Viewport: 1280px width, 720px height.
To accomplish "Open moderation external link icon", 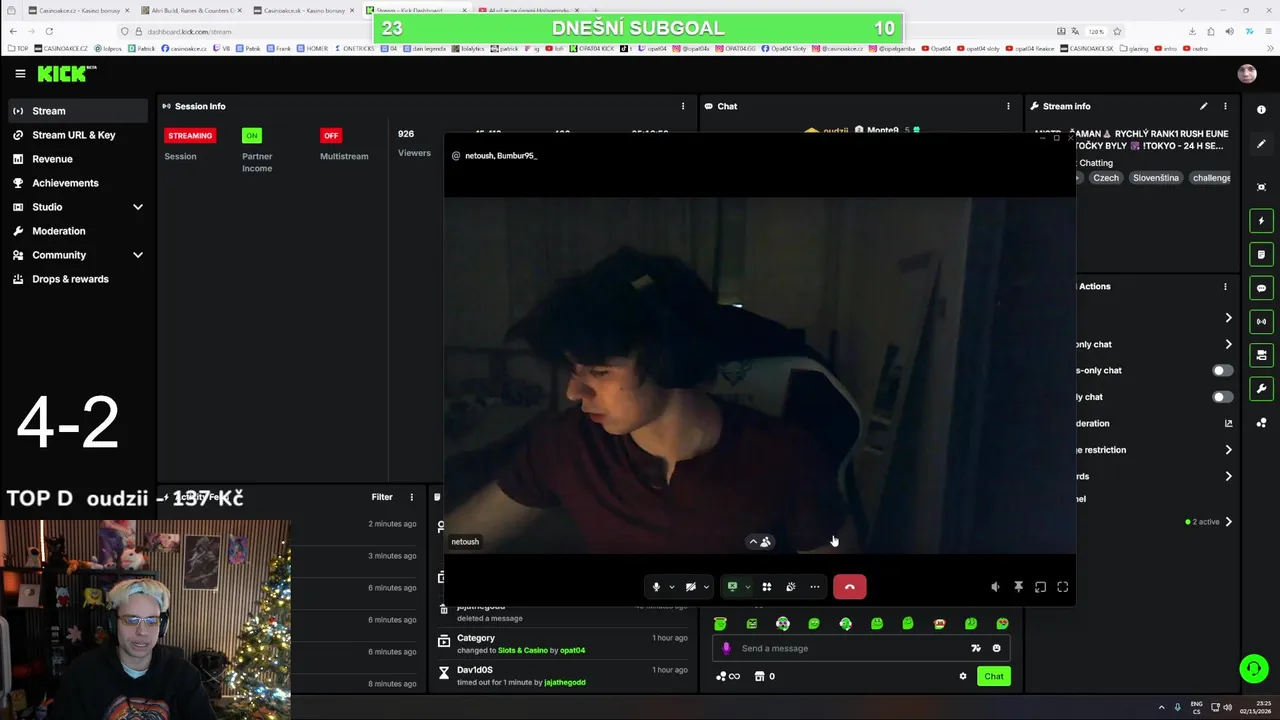I will 1228,423.
